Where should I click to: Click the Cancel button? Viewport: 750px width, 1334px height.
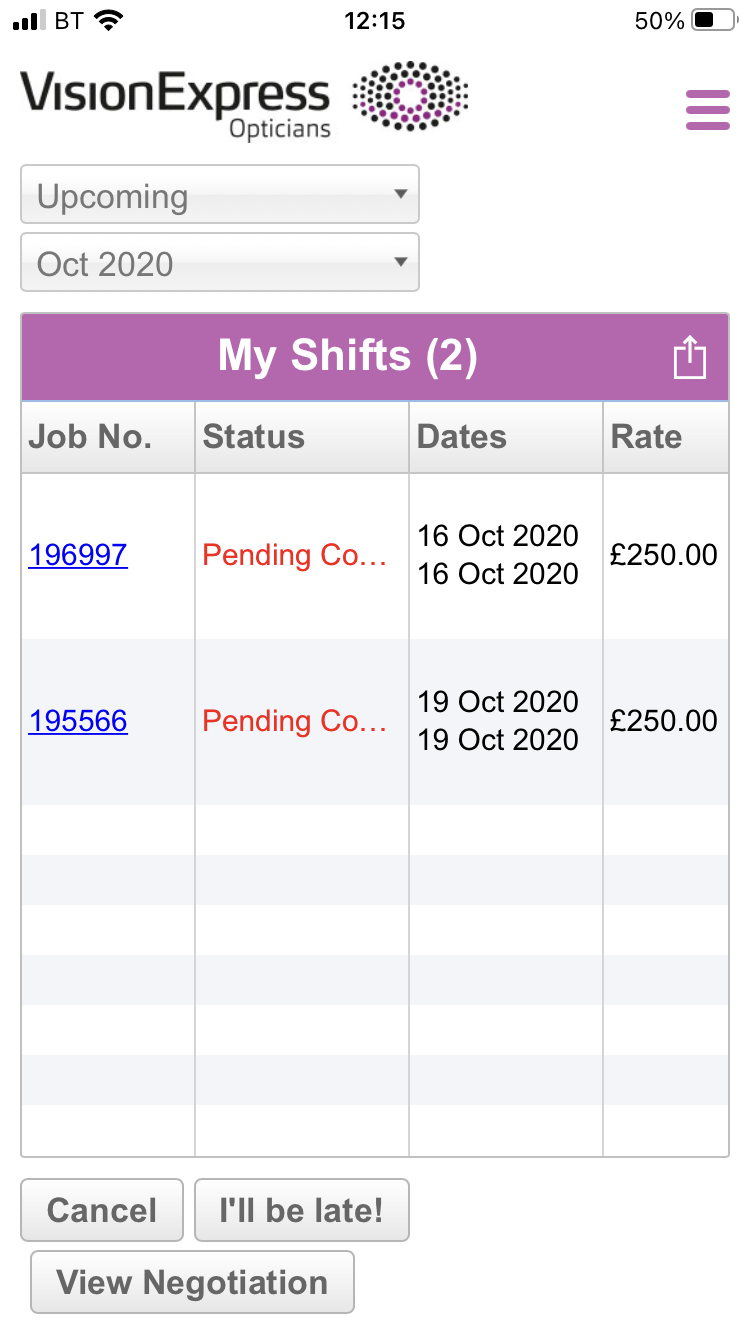point(102,1210)
